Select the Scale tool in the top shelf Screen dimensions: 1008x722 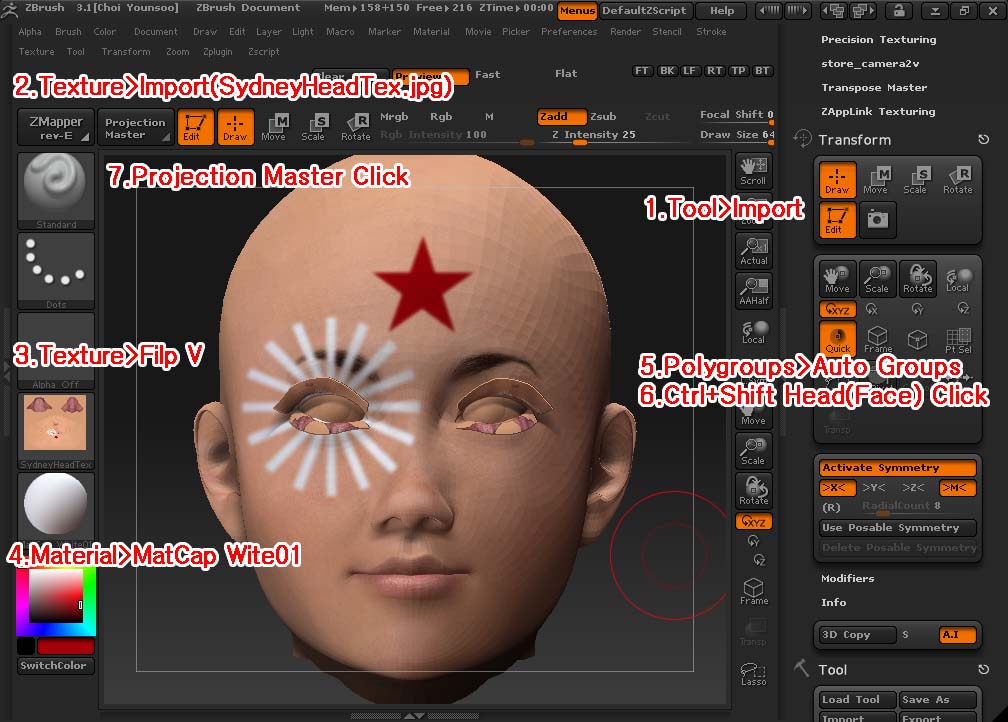314,127
